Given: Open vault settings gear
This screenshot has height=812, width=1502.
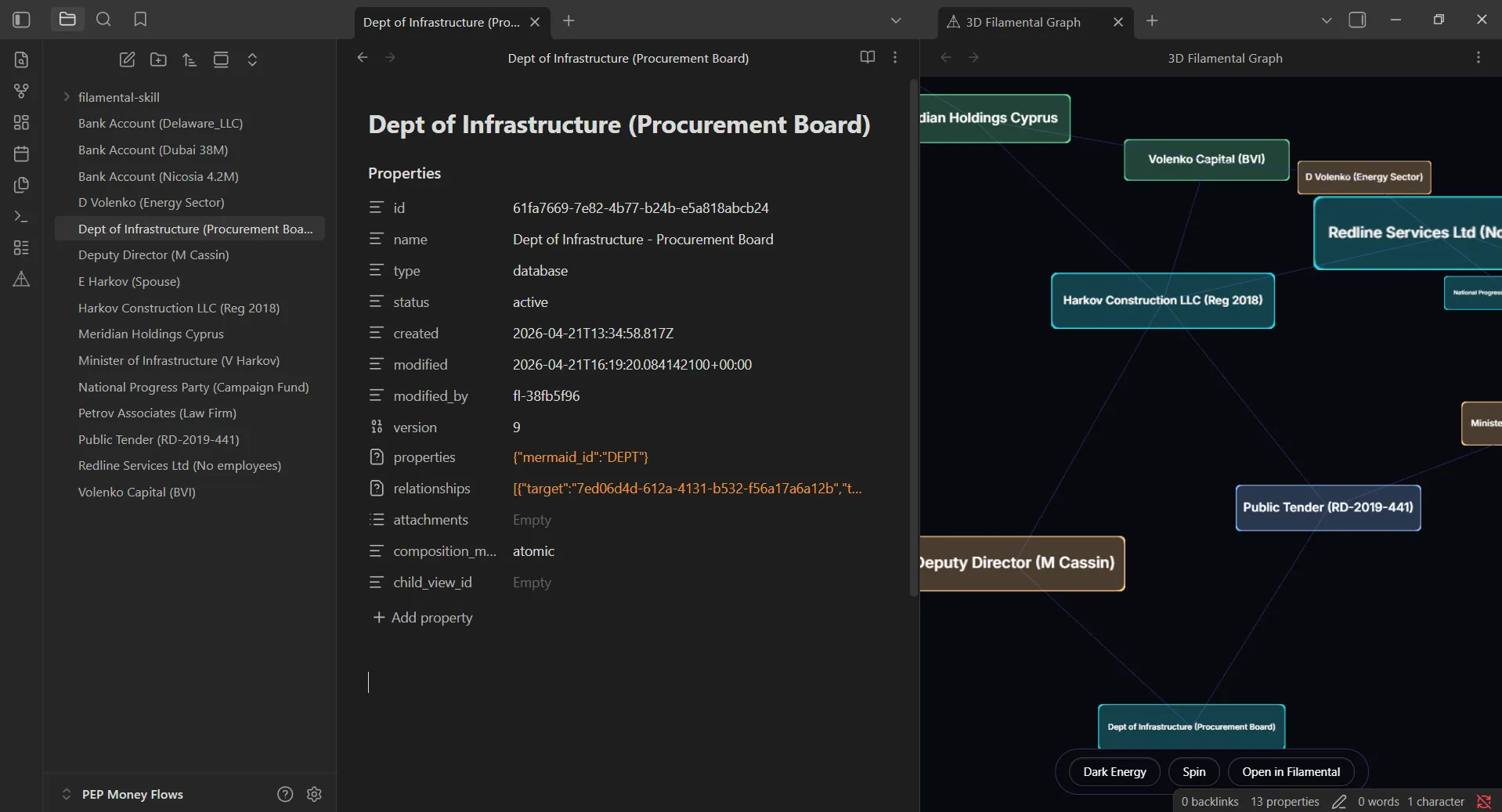Looking at the screenshot, I should tap(314, 794).
